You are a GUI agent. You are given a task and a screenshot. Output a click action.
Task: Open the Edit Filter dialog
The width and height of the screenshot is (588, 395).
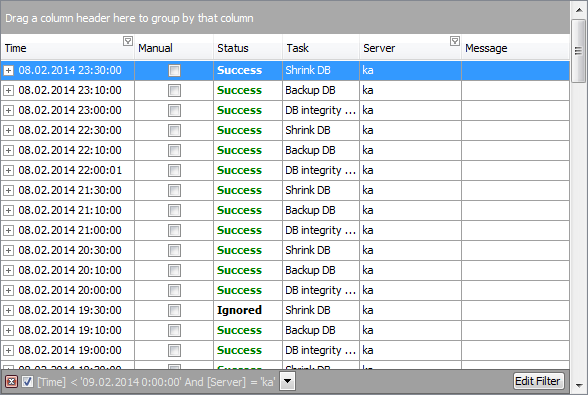(x=538, y=381)
